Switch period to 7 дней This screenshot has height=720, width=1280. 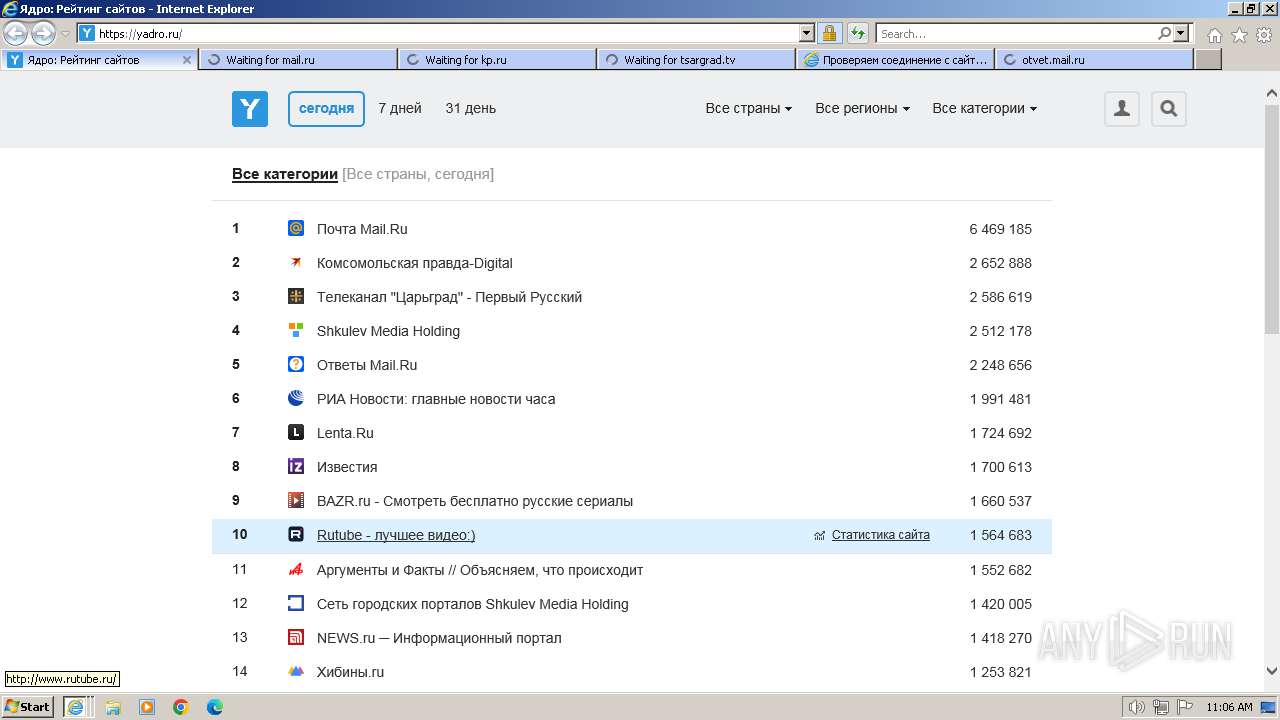(400, 108)
